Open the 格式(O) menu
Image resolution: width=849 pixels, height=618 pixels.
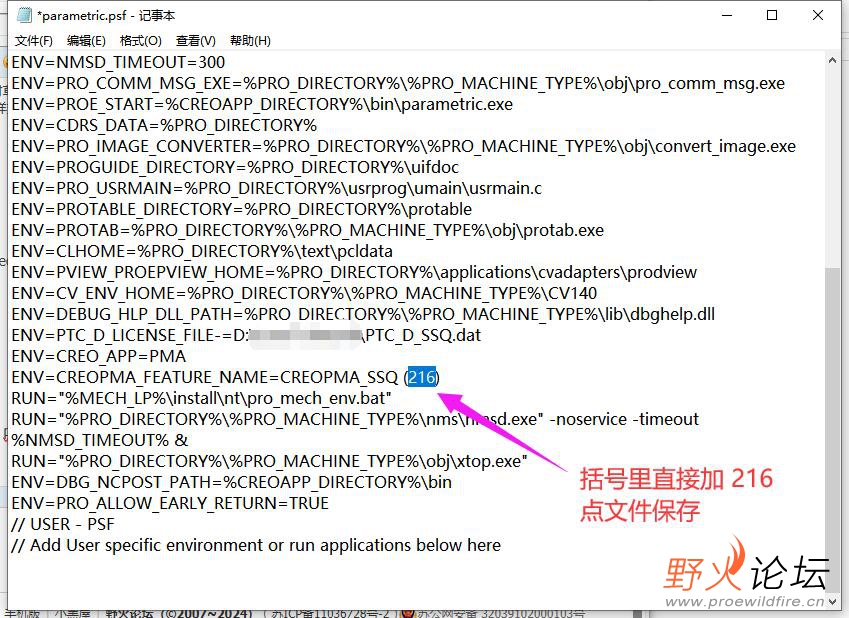click(x=141, y=41)
